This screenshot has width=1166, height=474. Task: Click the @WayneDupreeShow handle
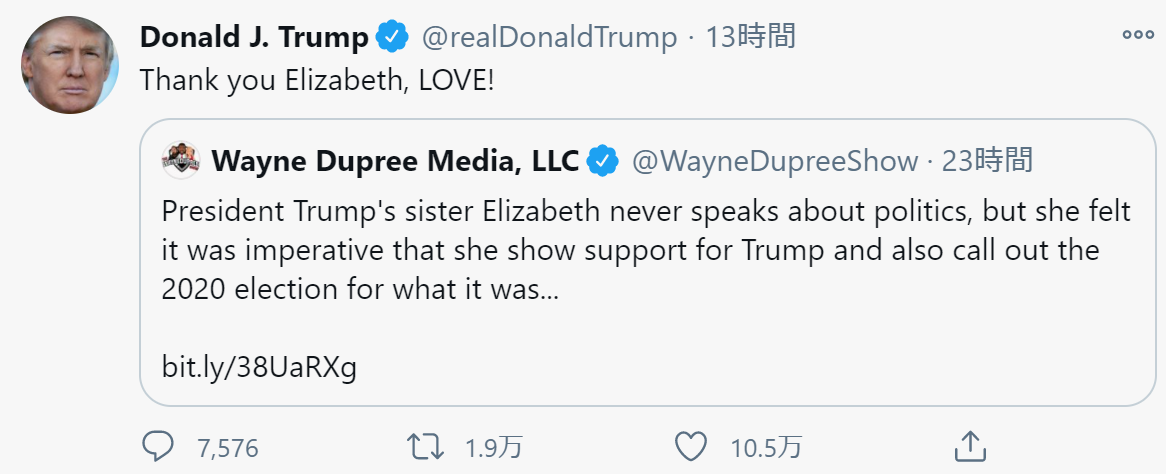(x=775, y=161)
